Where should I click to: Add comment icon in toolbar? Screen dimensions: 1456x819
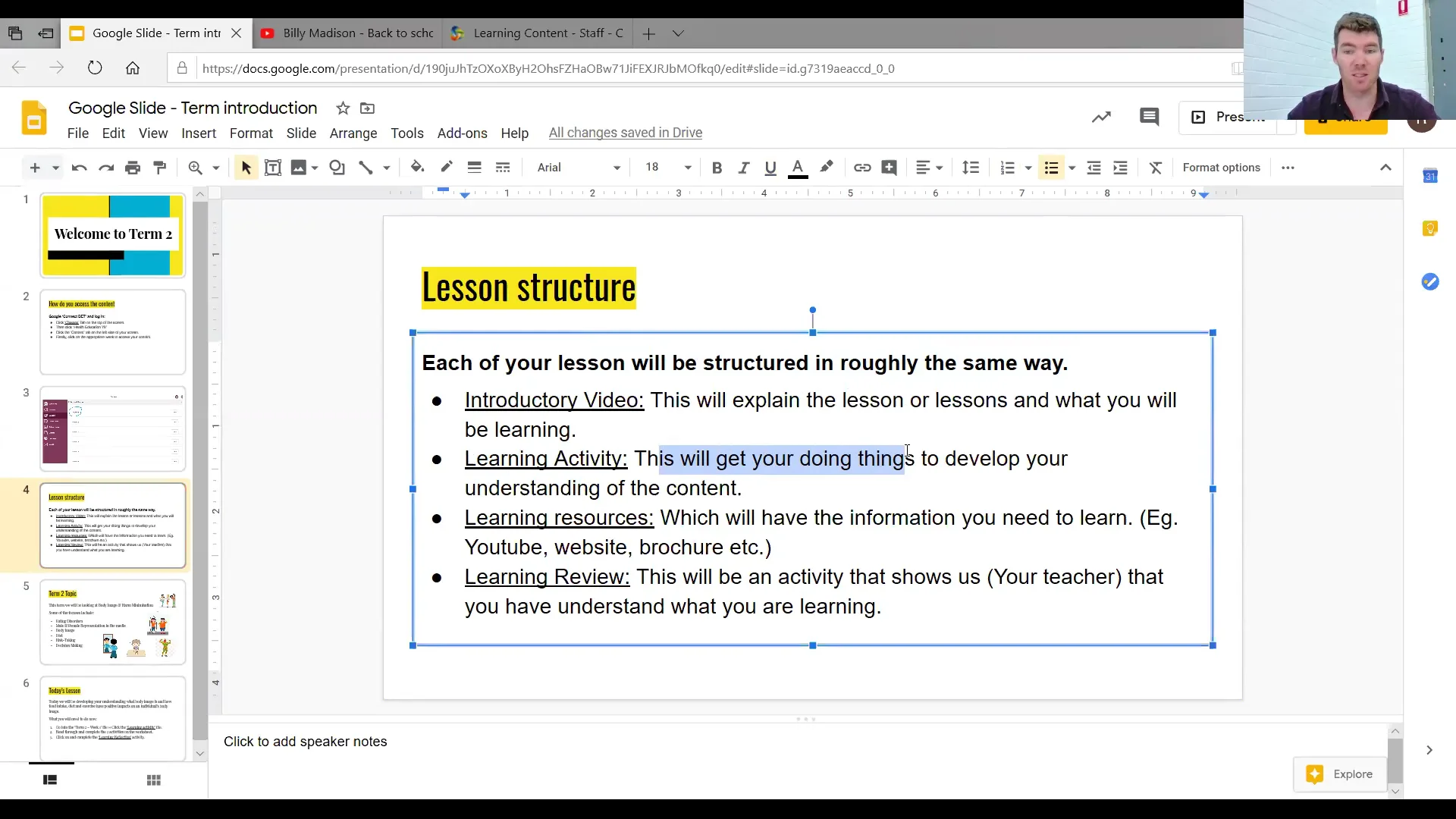click(x=890, y=168)
